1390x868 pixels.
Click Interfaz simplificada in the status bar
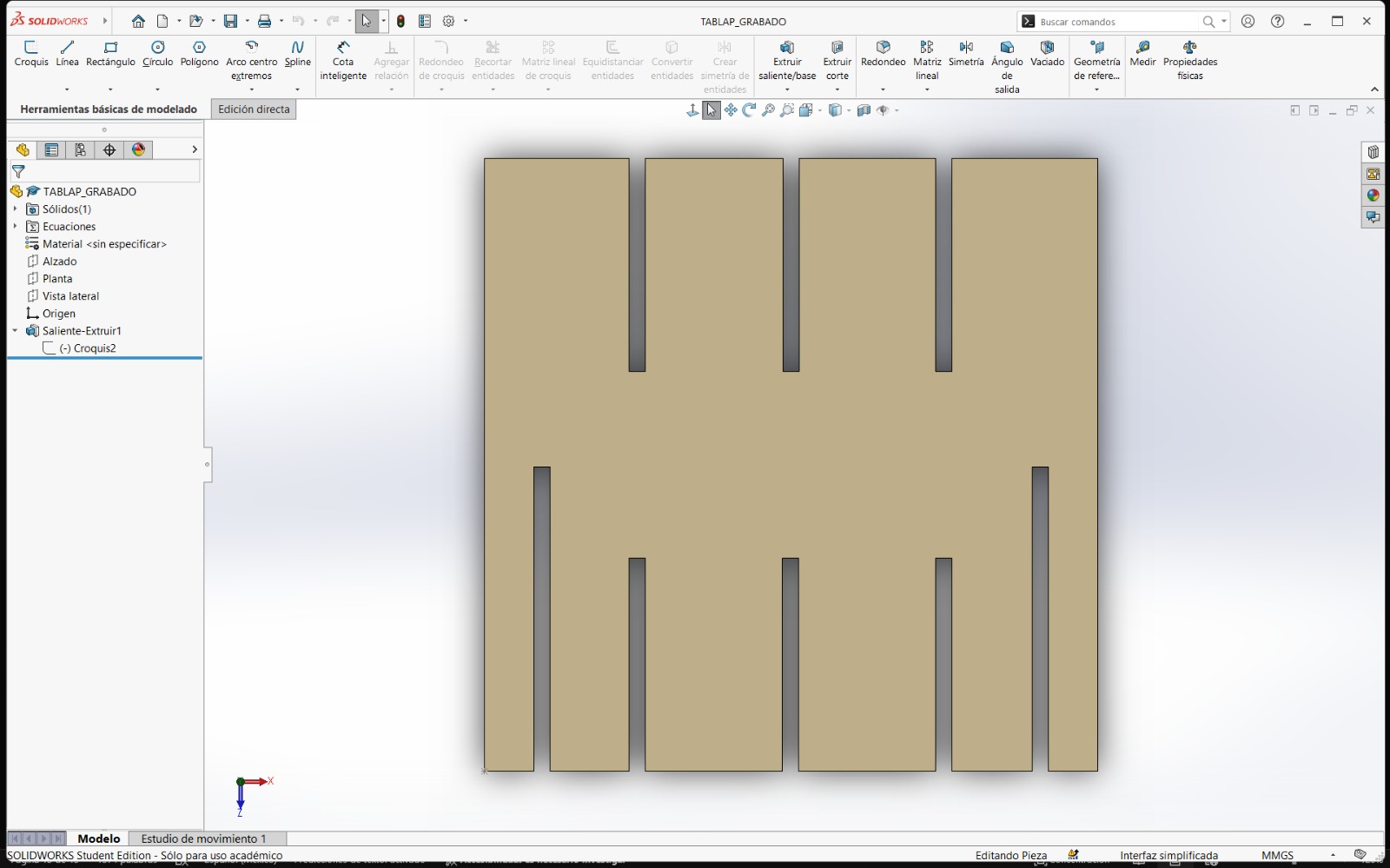(1168, 855)
